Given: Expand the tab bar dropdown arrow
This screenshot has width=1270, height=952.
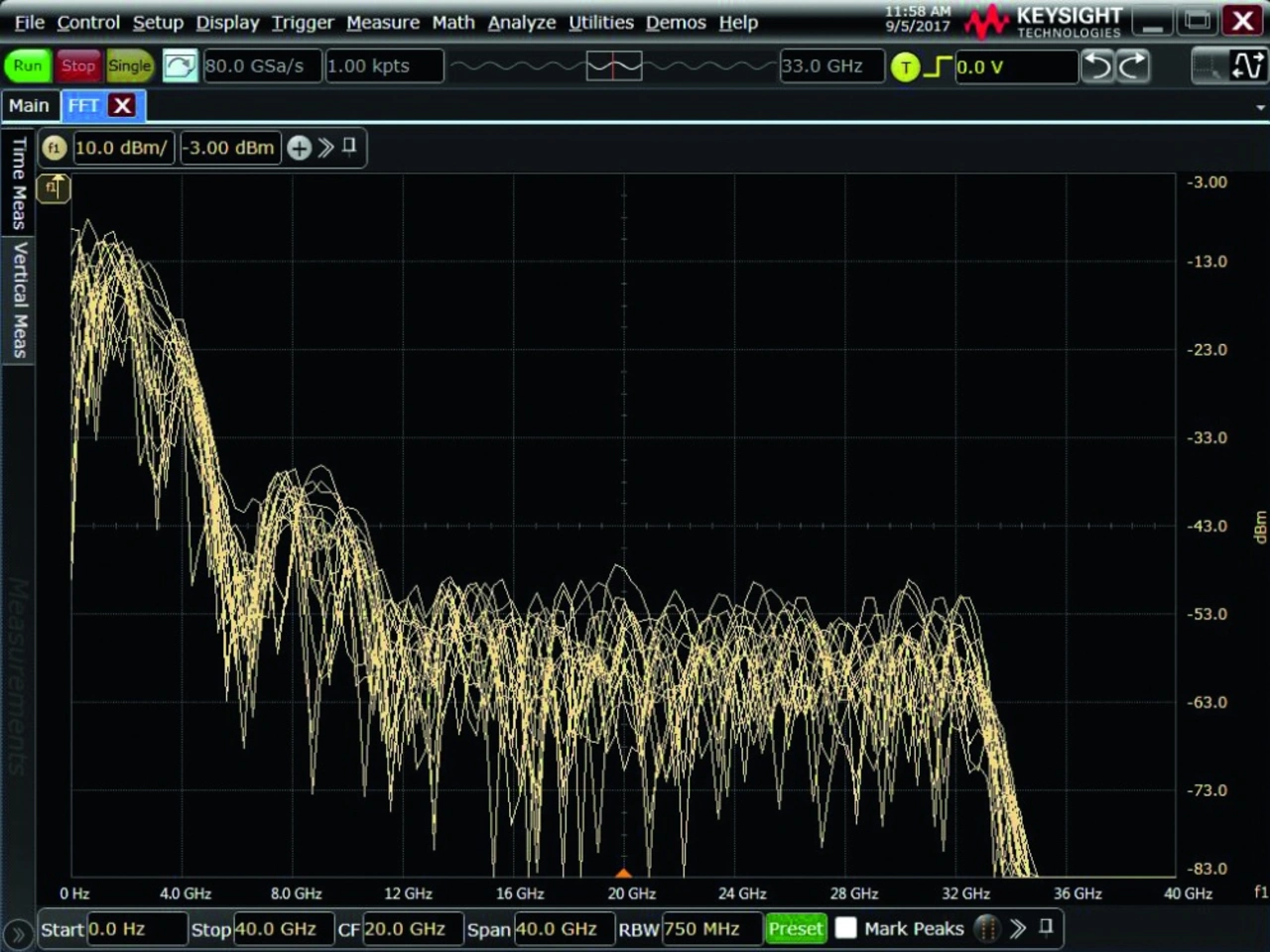Looking at the screenshot, I should (1260, 107).
